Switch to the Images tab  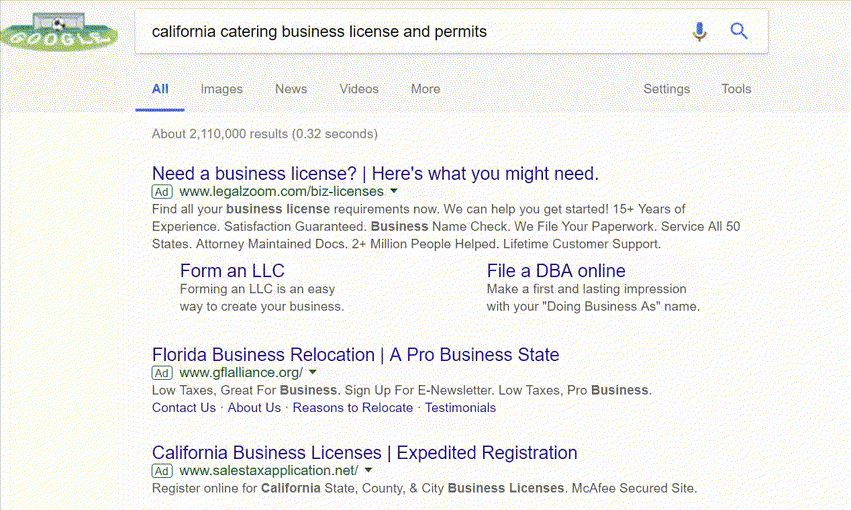221,89
